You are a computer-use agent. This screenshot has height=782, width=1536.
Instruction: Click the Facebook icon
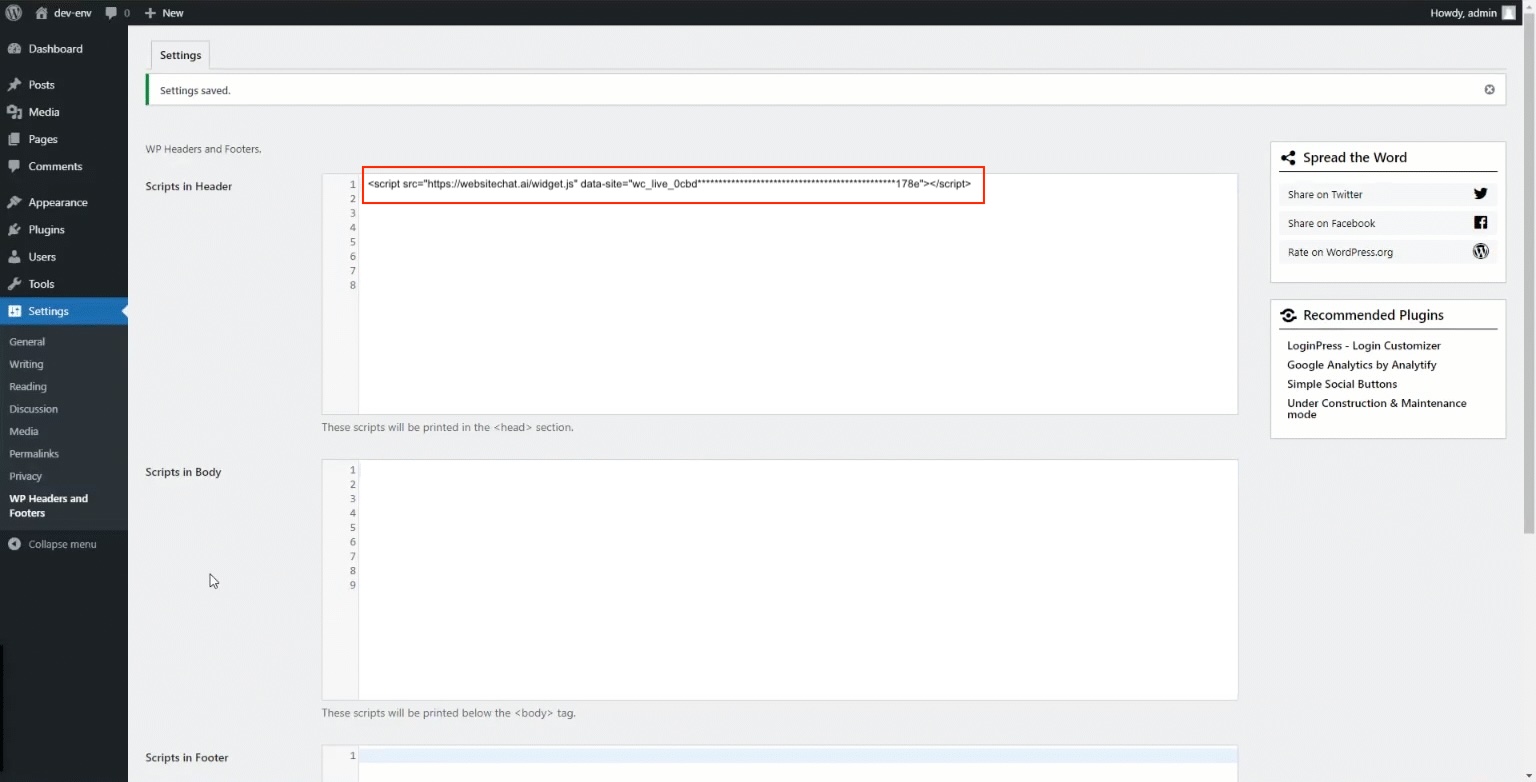[1480, 223]
